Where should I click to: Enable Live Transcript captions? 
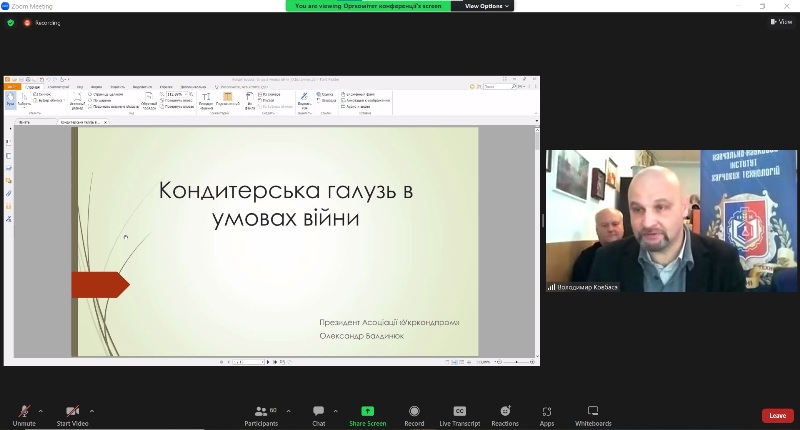coord(459,412)
